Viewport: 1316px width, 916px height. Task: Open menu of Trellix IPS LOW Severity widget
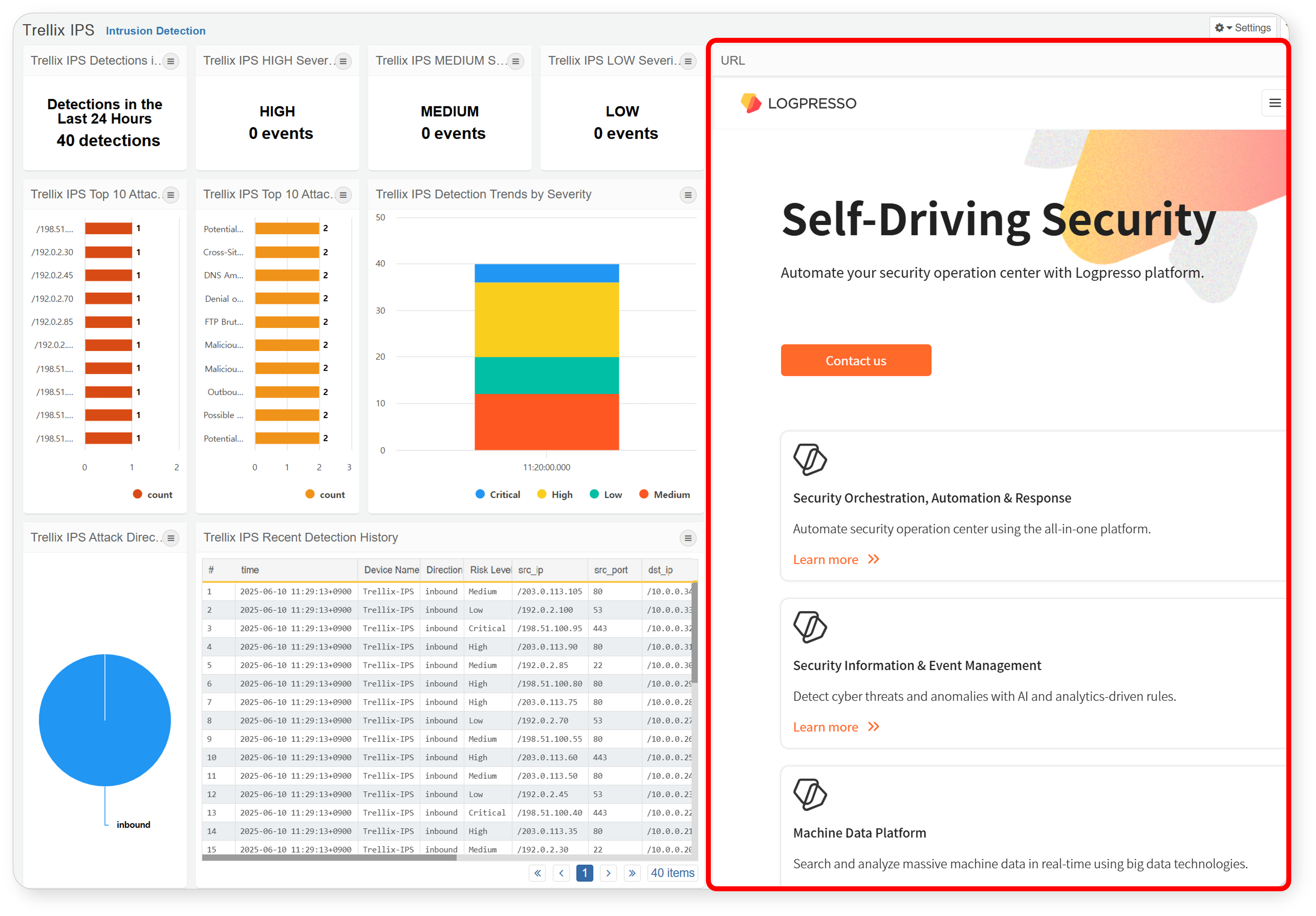(x=688, y=62)
